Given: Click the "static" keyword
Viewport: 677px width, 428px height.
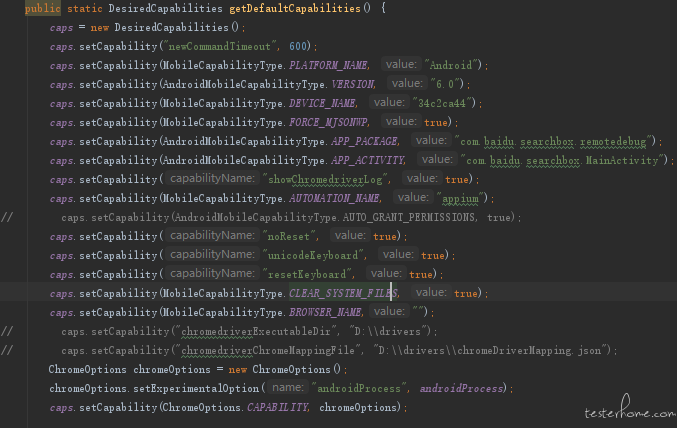Looking at the screenshot, I should (85, 8).
